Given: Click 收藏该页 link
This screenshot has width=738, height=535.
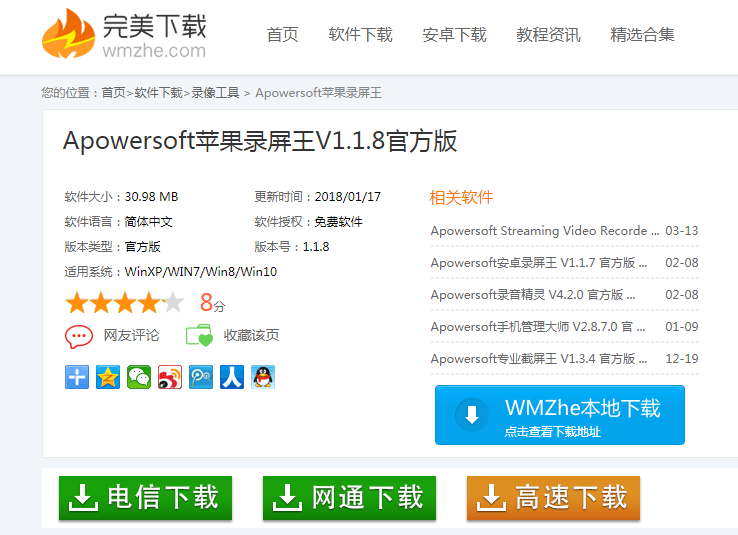Looking at the screenshot, I should pyautogui.click(x=251, y=335).
